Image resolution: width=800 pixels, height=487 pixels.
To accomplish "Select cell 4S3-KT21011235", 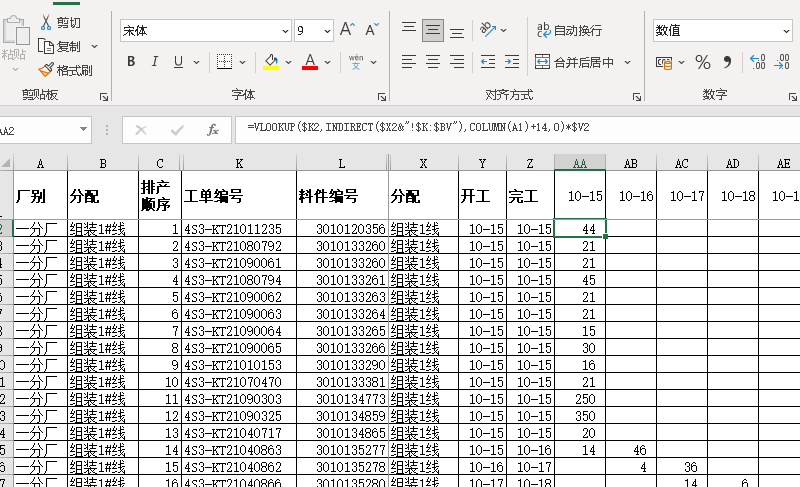I will point(239,229).
